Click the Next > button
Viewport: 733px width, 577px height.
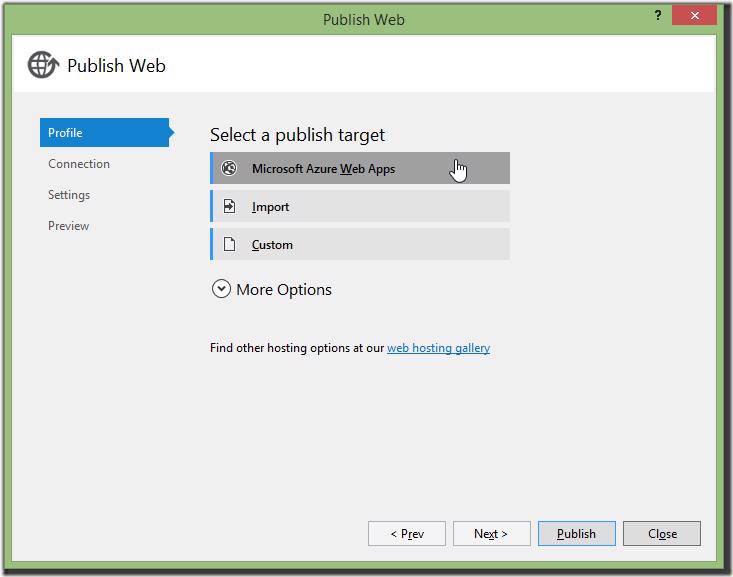(x=491, y=534)
